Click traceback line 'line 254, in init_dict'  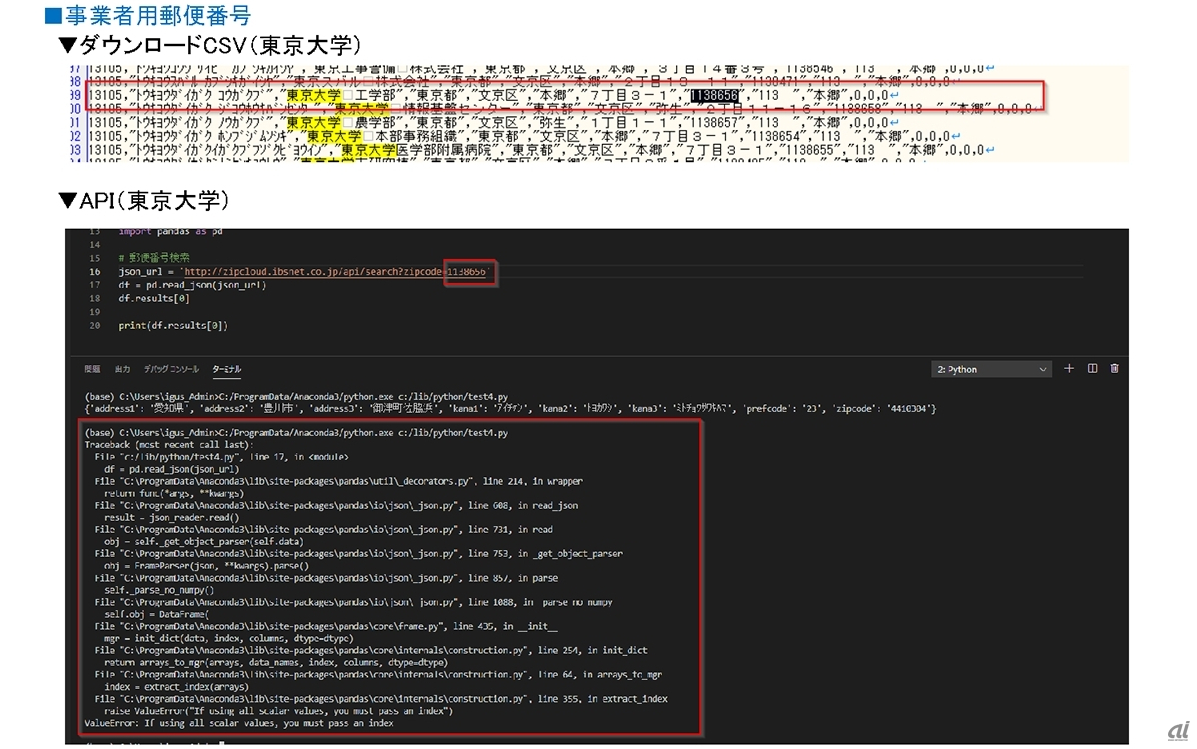coord(371,651)
